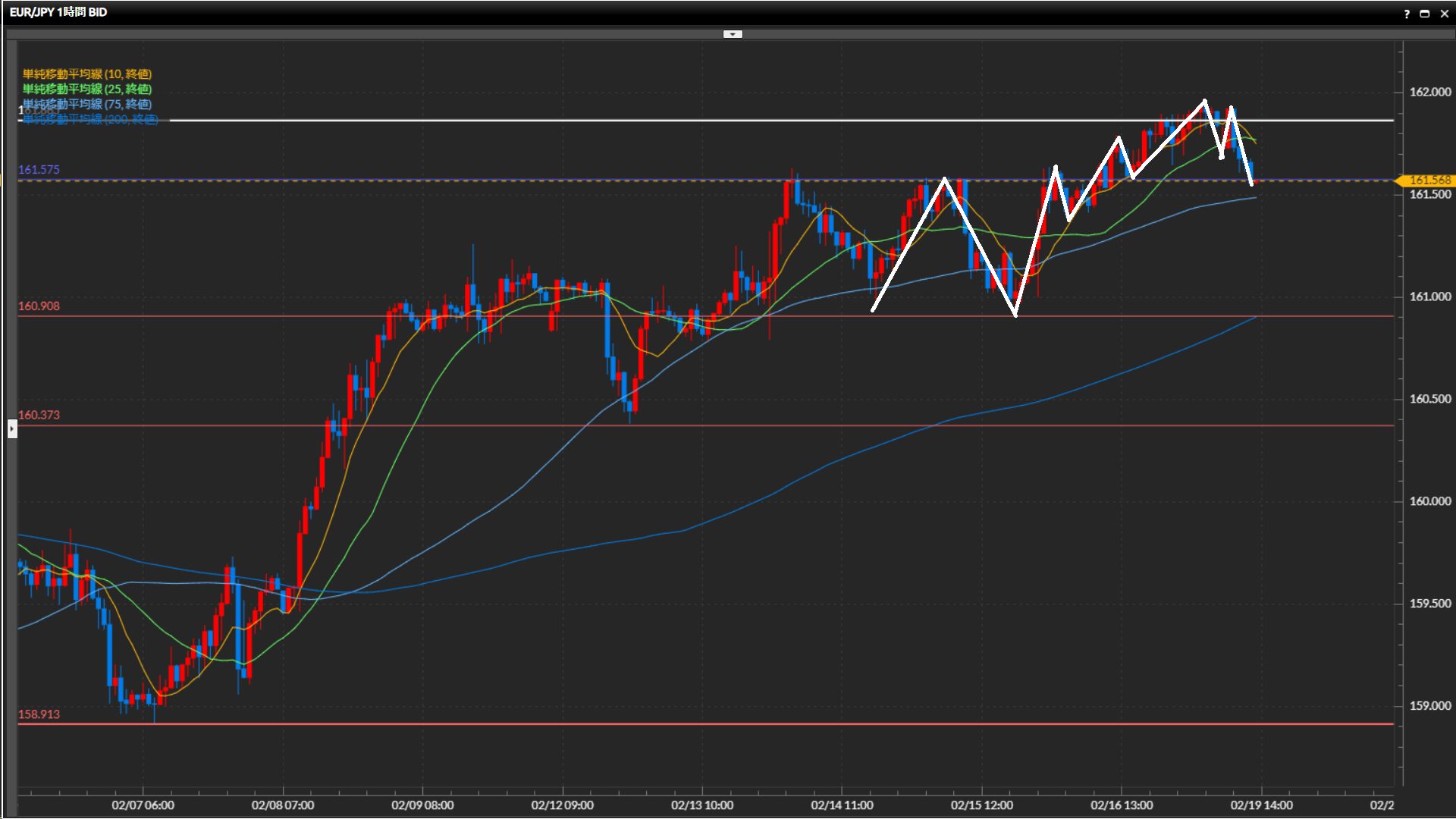The image size is (1456, 819).
Task: Click the 02/07 06:00 time axis label
Action: [143, 805]
